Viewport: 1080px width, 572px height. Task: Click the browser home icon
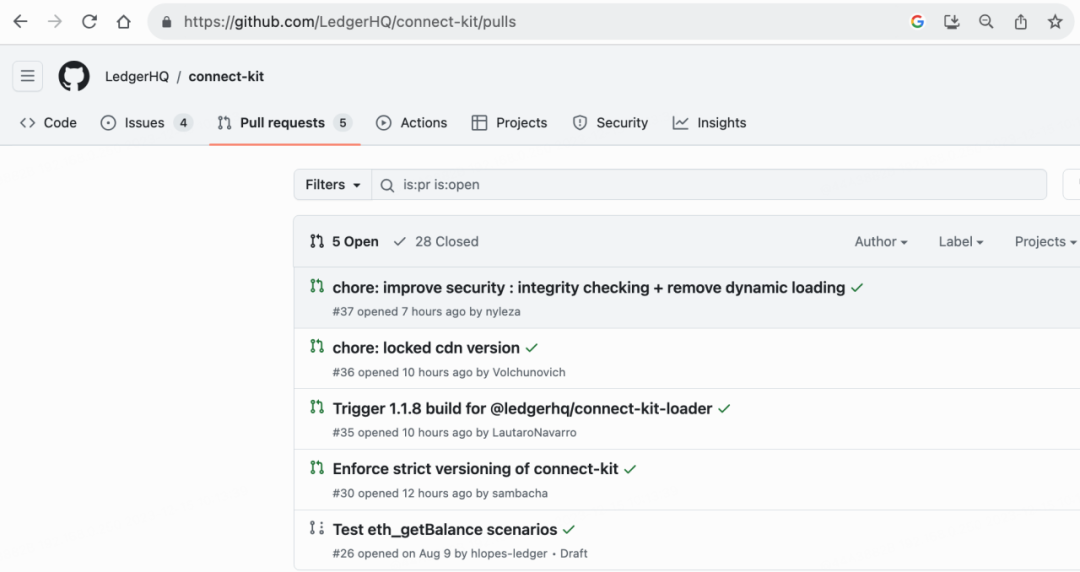point(123,21)
